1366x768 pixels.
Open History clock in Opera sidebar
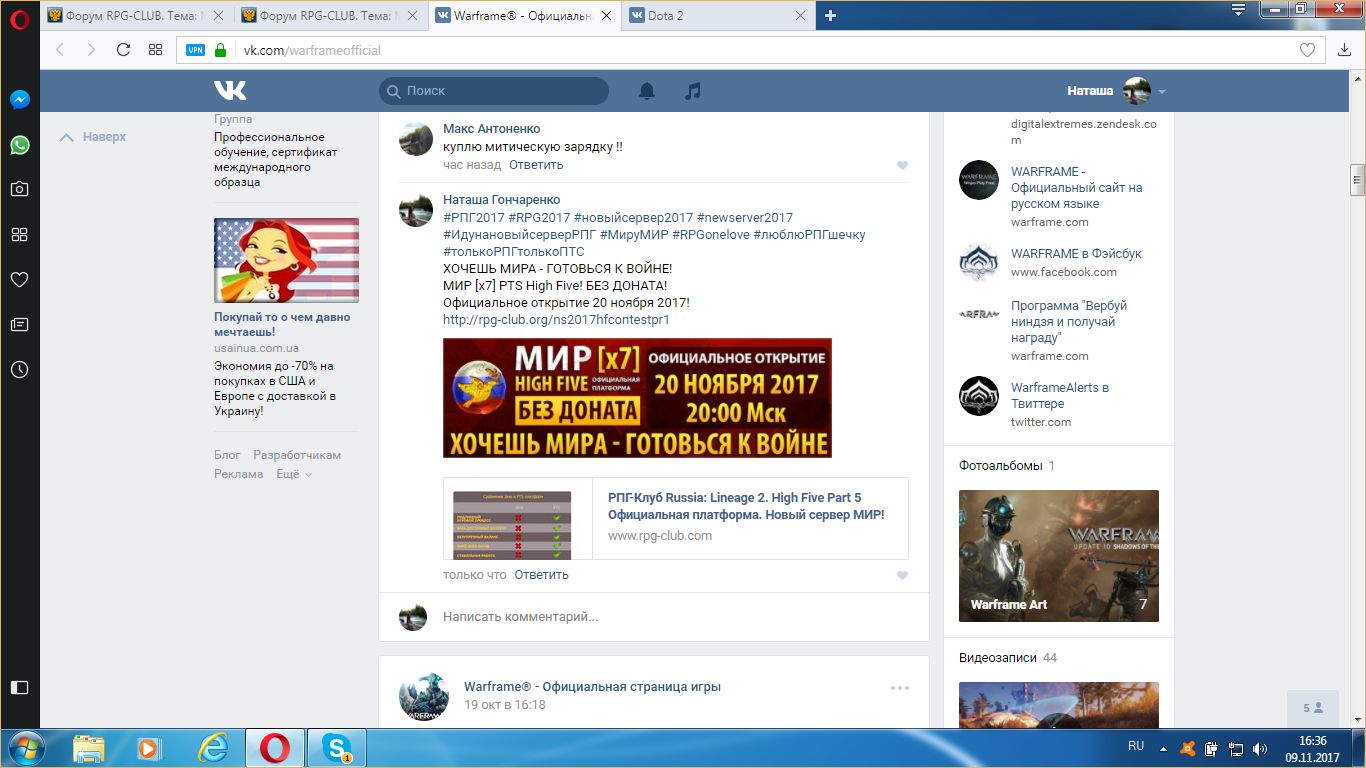(19, 369)
